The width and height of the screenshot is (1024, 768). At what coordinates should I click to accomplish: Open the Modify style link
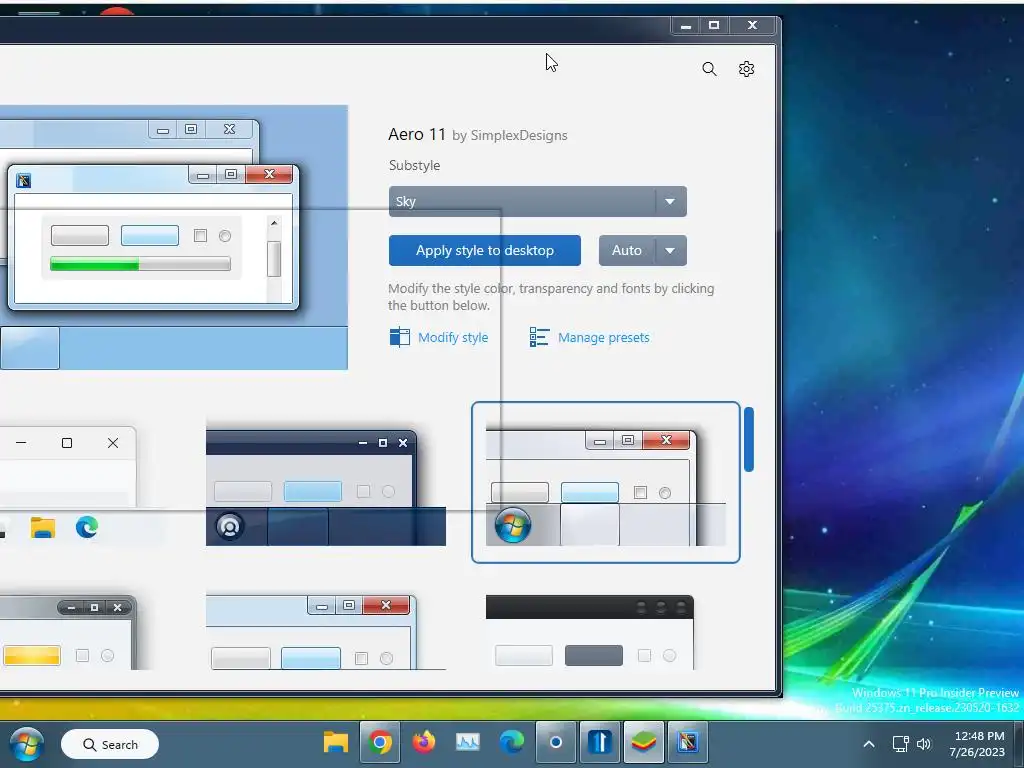(453, 337)
